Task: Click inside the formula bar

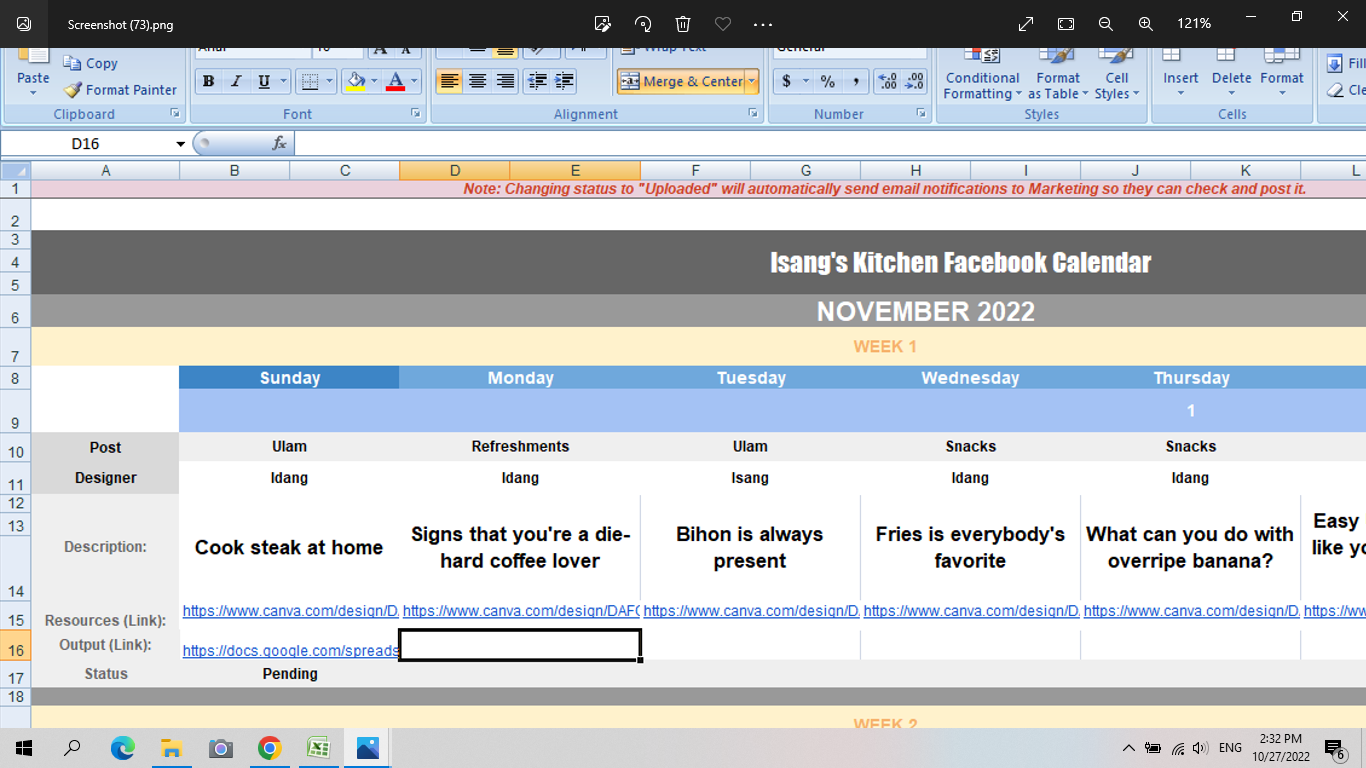Action: pyautogui.click(x=830, y=144)
